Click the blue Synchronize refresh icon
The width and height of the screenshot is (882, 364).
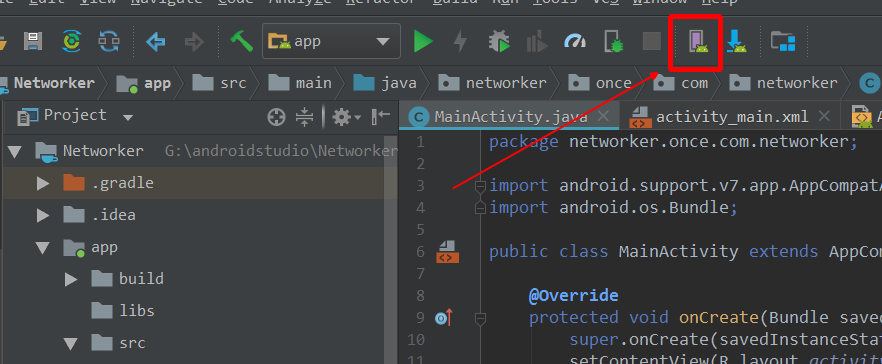point(109,41)
